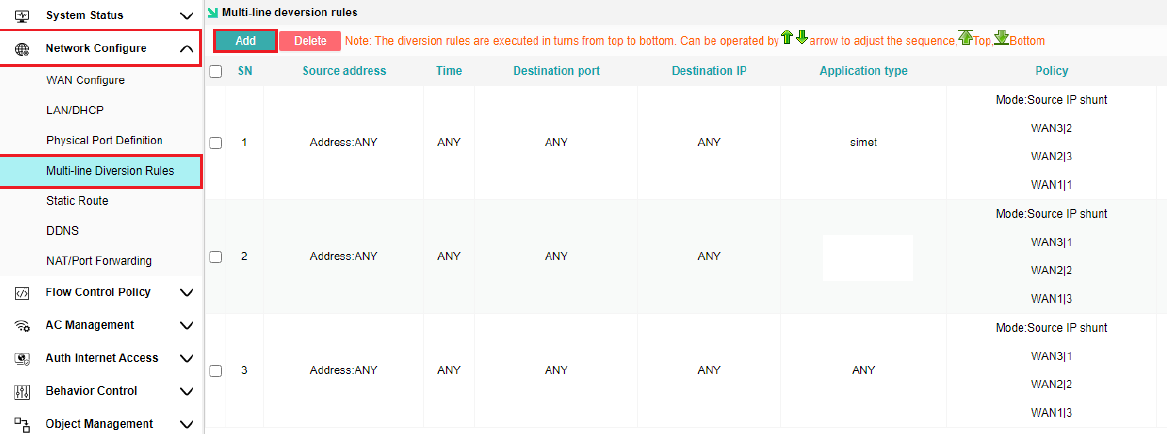1167x439 pixels.
Task: Click the Auth Internet Access icon
Action: point(23,359)
